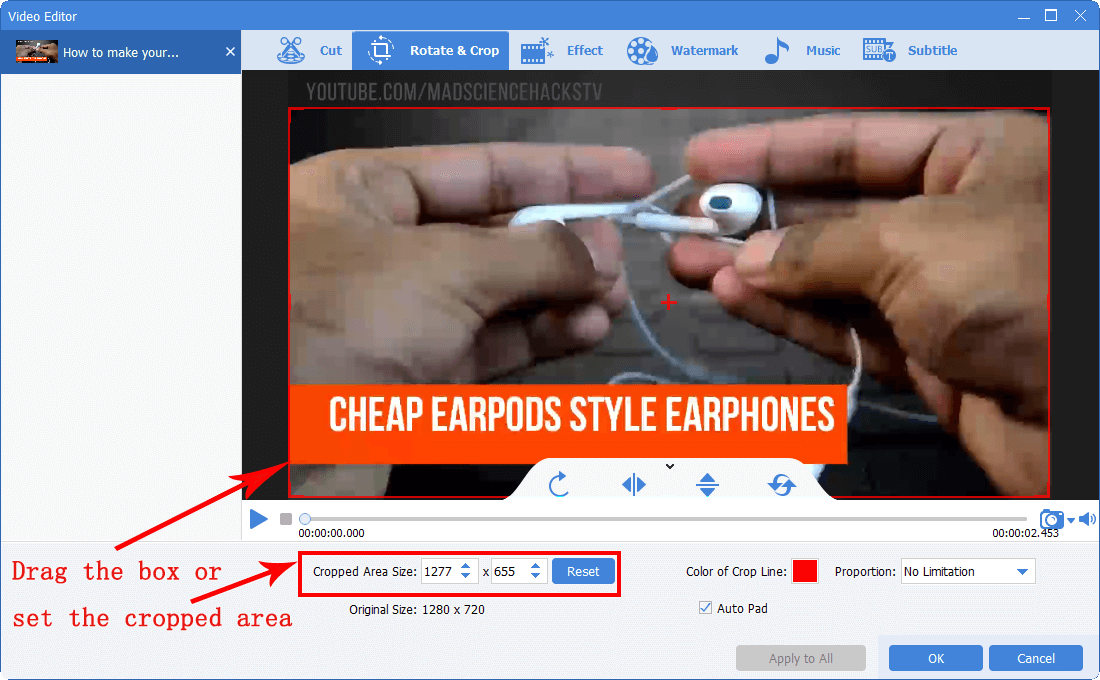1100x680 pixels.
Task: Click the cropped area width field
Action: point(438,572)
